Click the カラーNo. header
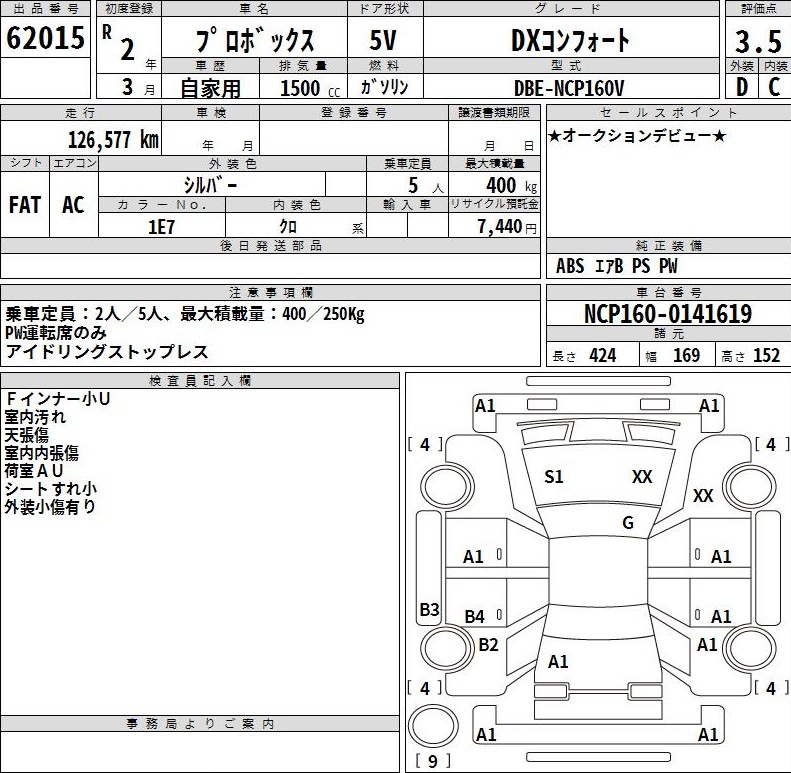 [x=161, y=204]
